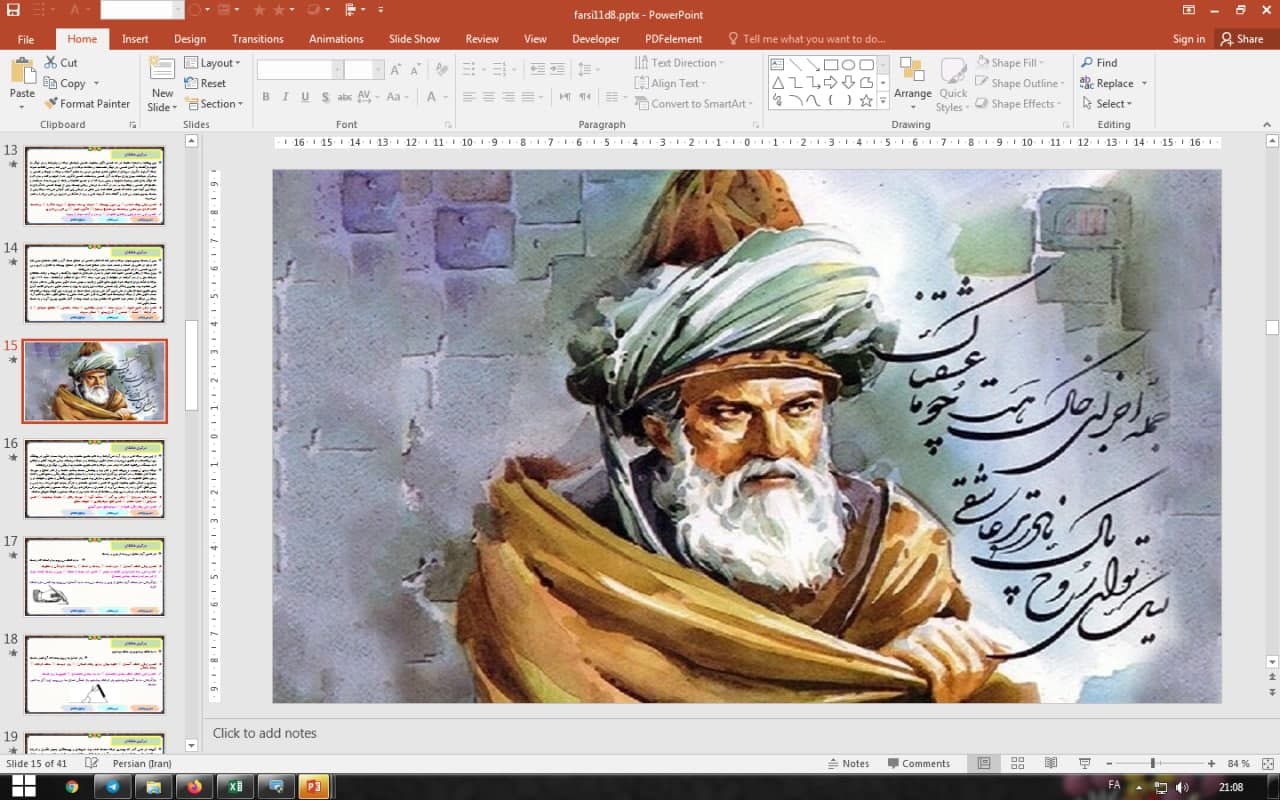Click the 84% zoom level
This screenshot has width=1280, height=800.
pos(1238,763)
